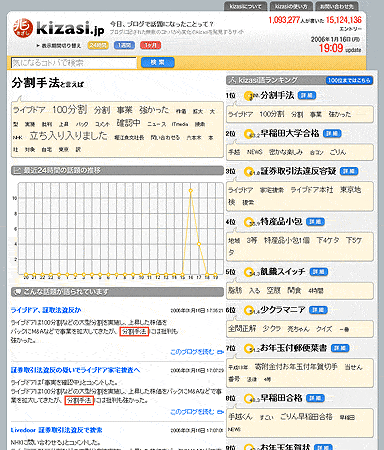Click the kizasi.jp logo

(59, 28)
